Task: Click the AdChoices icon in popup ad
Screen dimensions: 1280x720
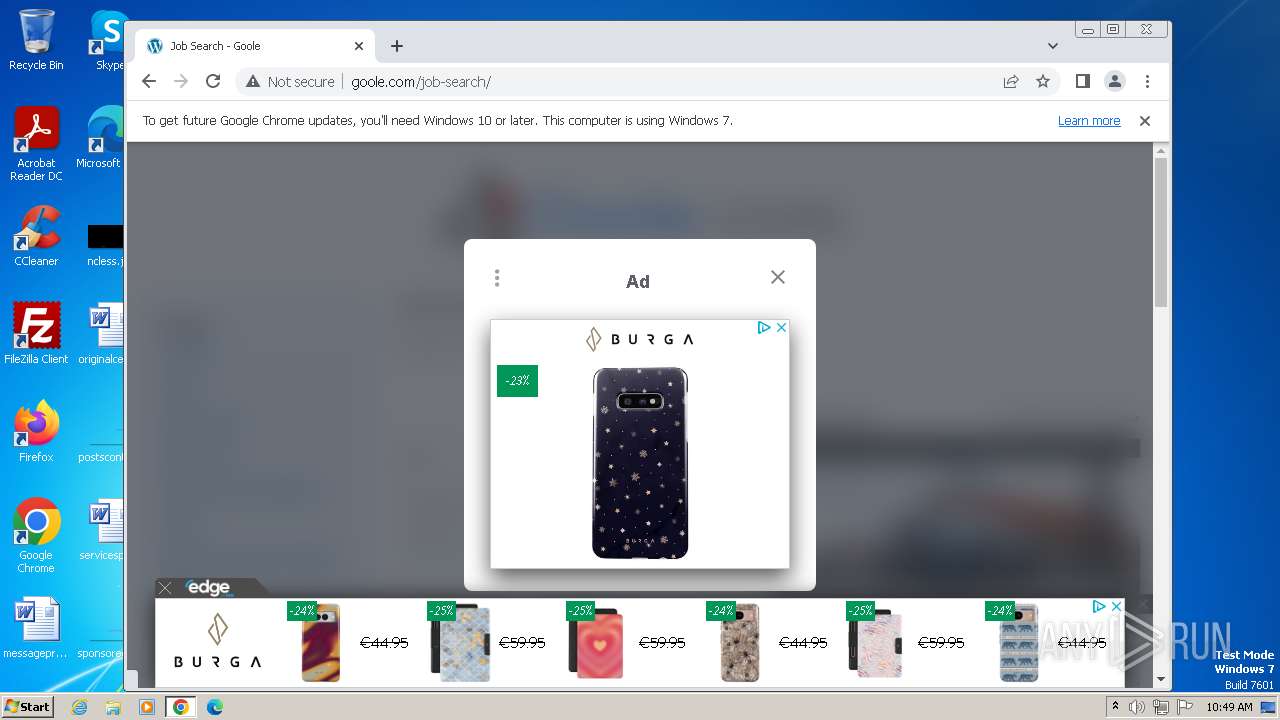Action: (x=763, y=328)
